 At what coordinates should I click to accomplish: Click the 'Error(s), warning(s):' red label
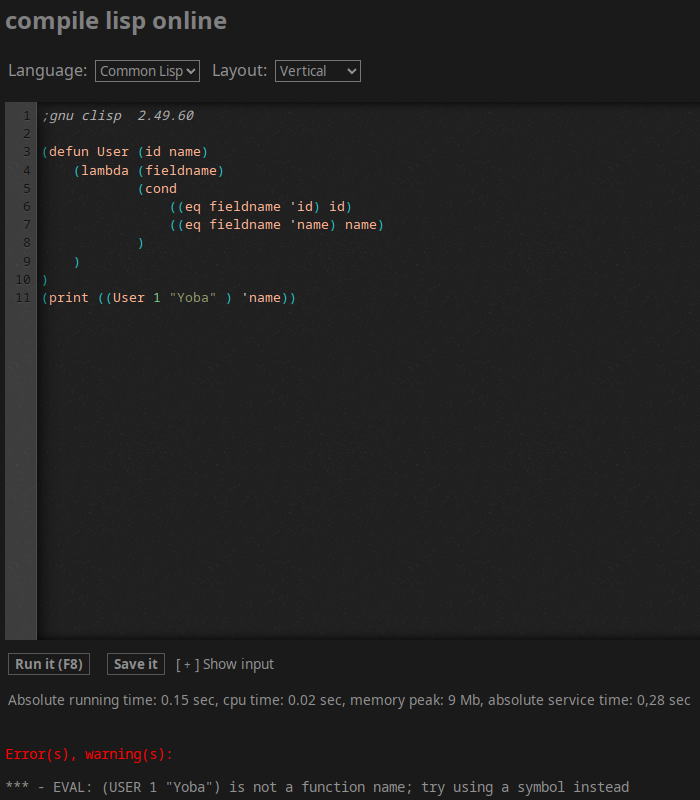click(89, 754)
